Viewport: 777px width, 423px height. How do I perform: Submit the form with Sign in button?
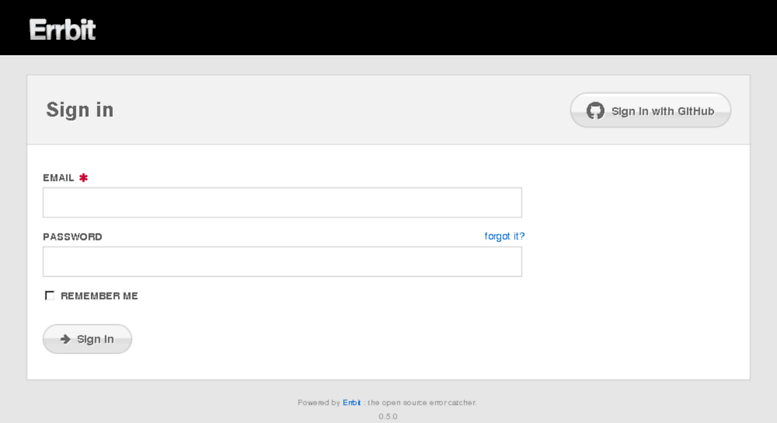(x=87, y=339)
